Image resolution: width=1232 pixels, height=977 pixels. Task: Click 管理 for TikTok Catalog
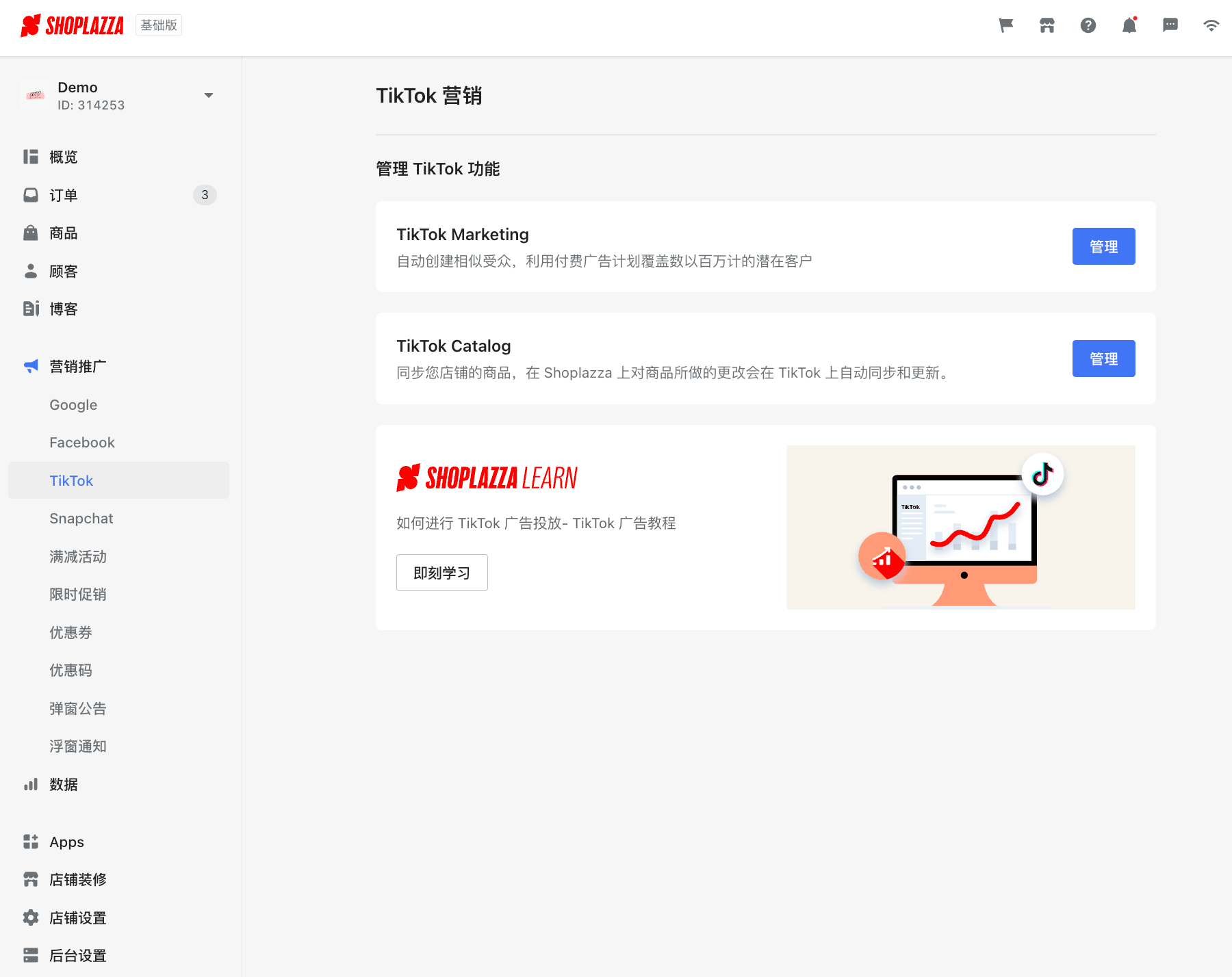click(x=1103, y=359)
